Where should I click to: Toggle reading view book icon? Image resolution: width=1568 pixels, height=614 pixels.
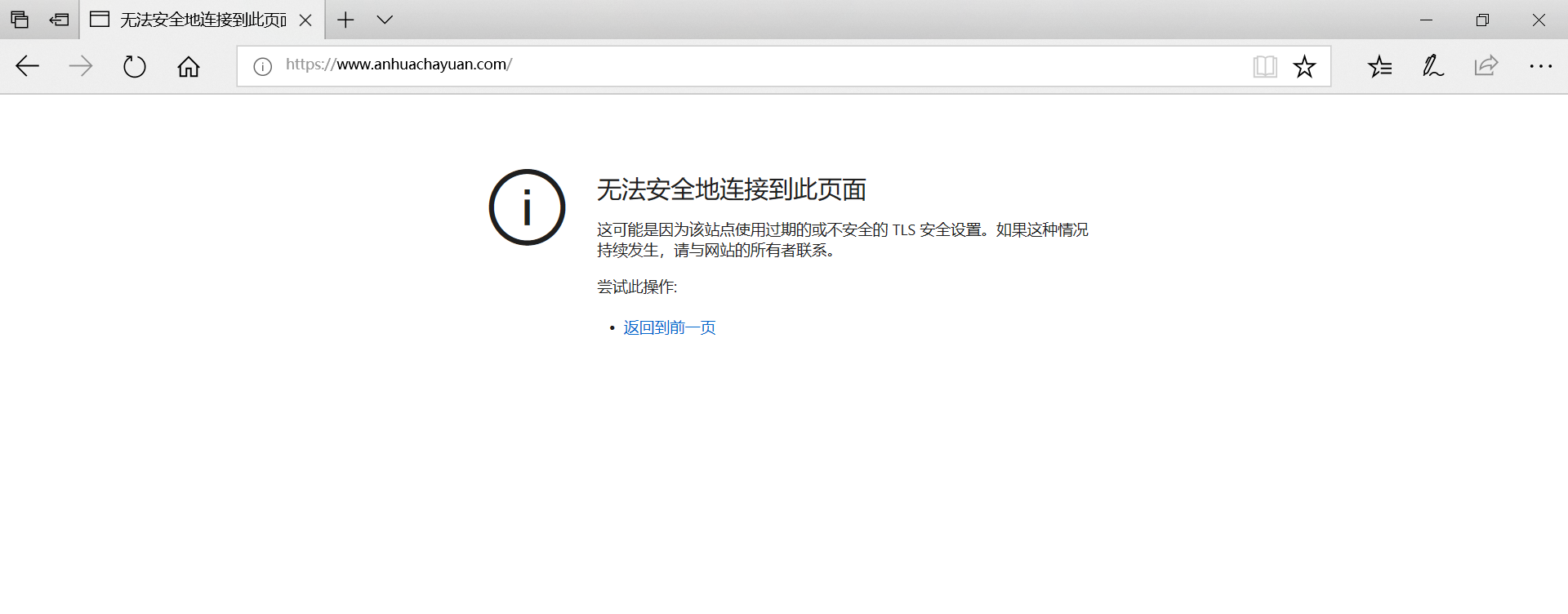point(1265,66)
